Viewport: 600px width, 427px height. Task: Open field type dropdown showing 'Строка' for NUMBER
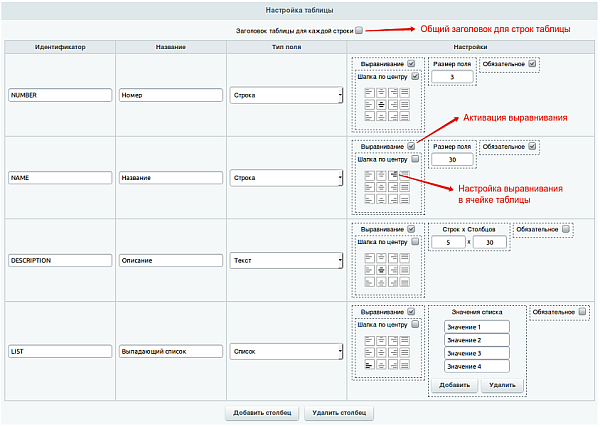286,95
